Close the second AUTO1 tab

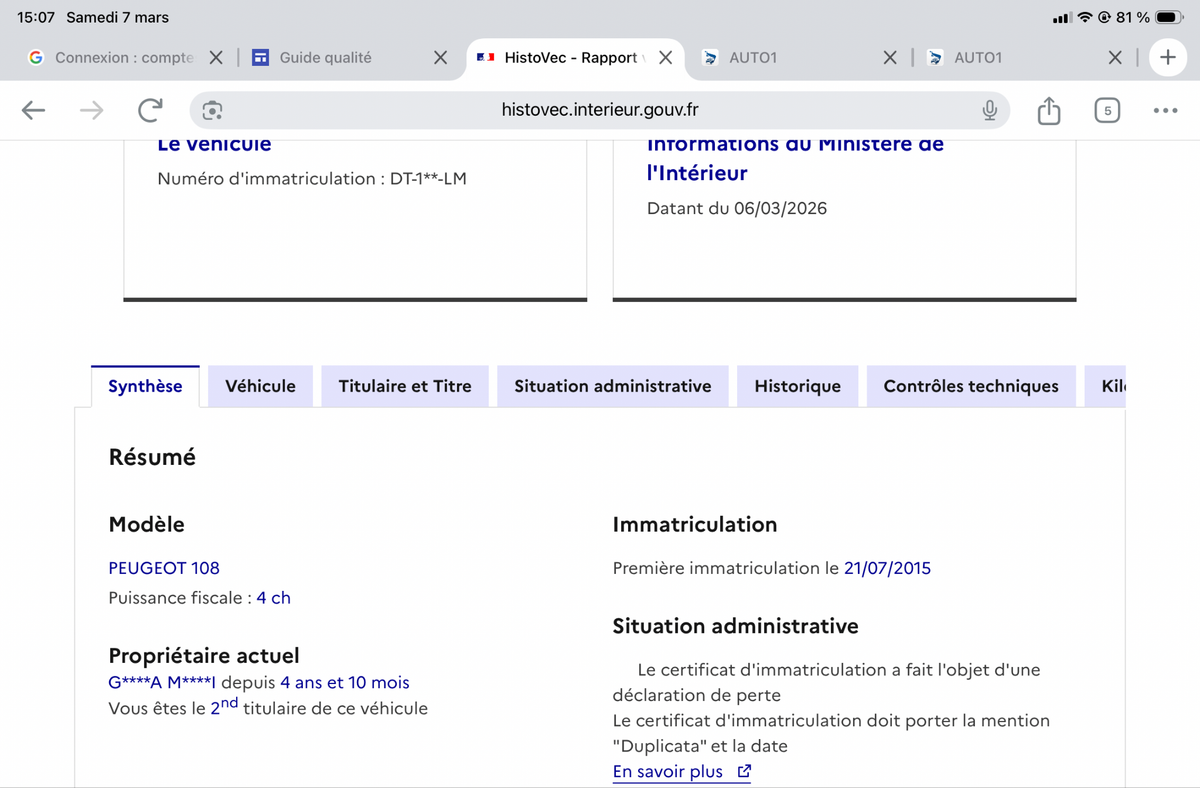click(1115, 58)
